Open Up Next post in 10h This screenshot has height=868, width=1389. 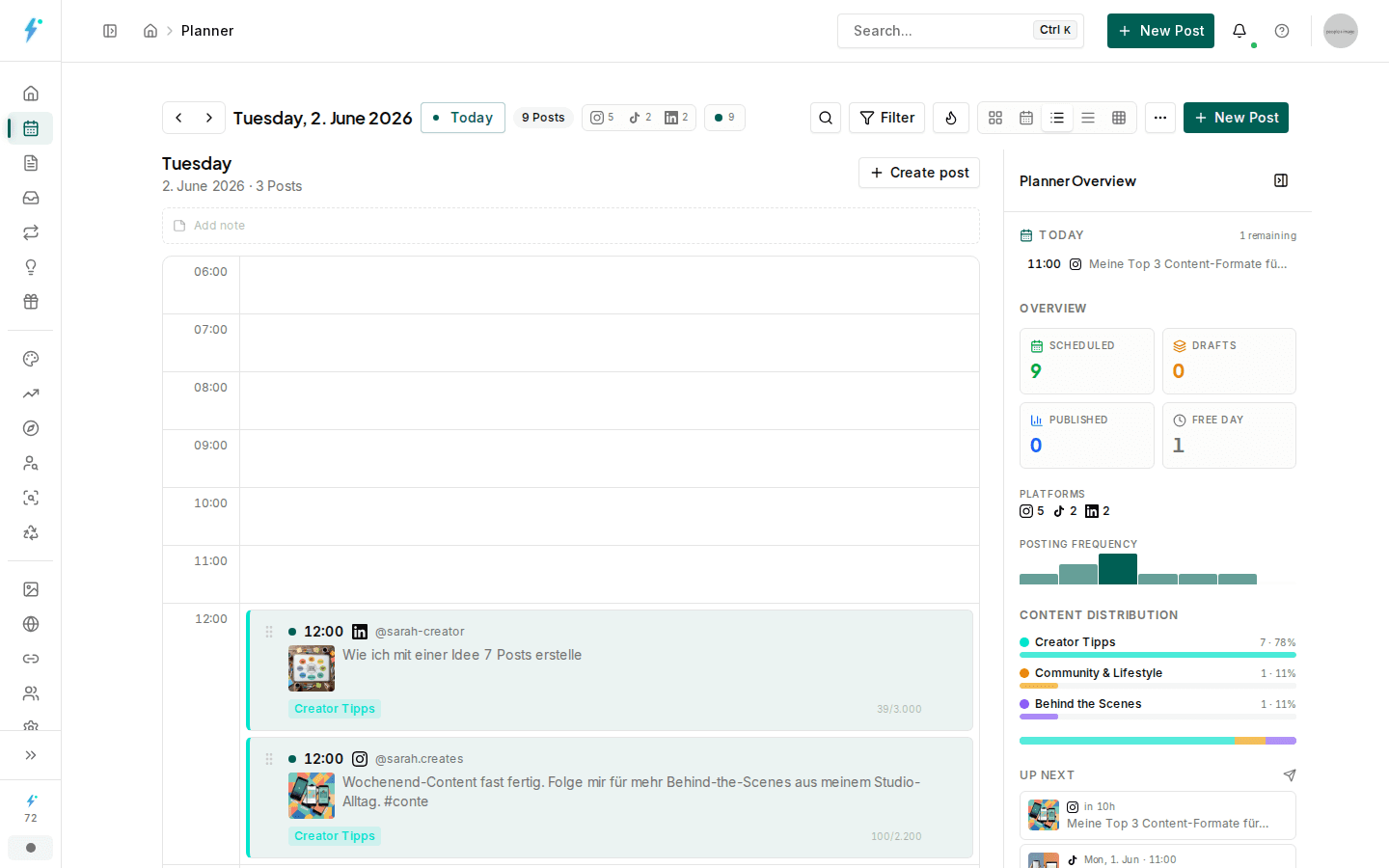click(x=1157, y=815)
